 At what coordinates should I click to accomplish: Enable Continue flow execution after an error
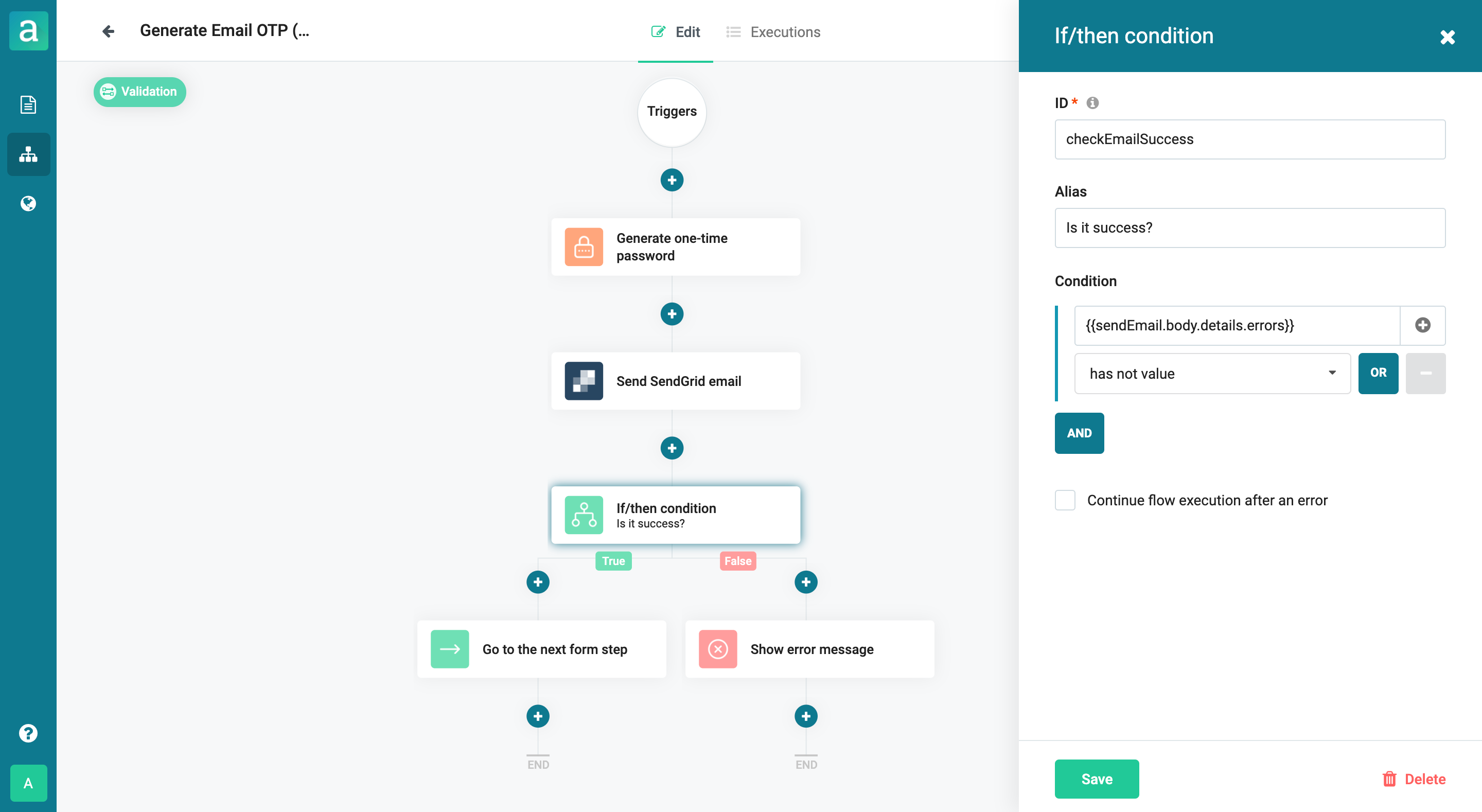click(x=1064, y=500)
